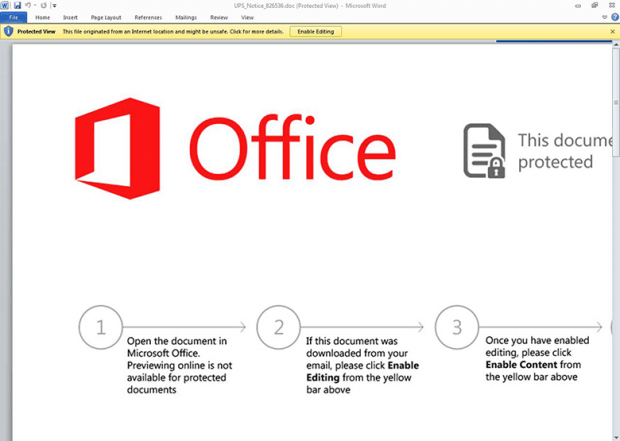Click the document title UPS_Notice_826536.doc
Image resolution: width=620 pixels, height=441 pixels.
click(x=263, y=6)
